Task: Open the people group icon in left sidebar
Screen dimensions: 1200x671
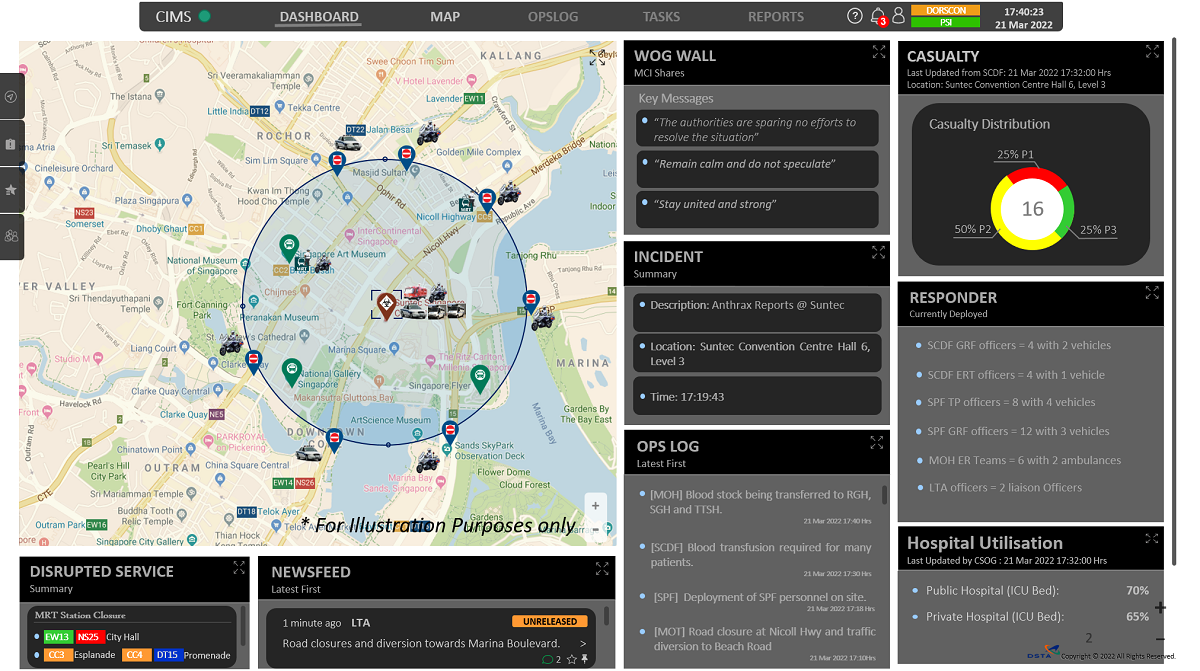Action: 11,236
